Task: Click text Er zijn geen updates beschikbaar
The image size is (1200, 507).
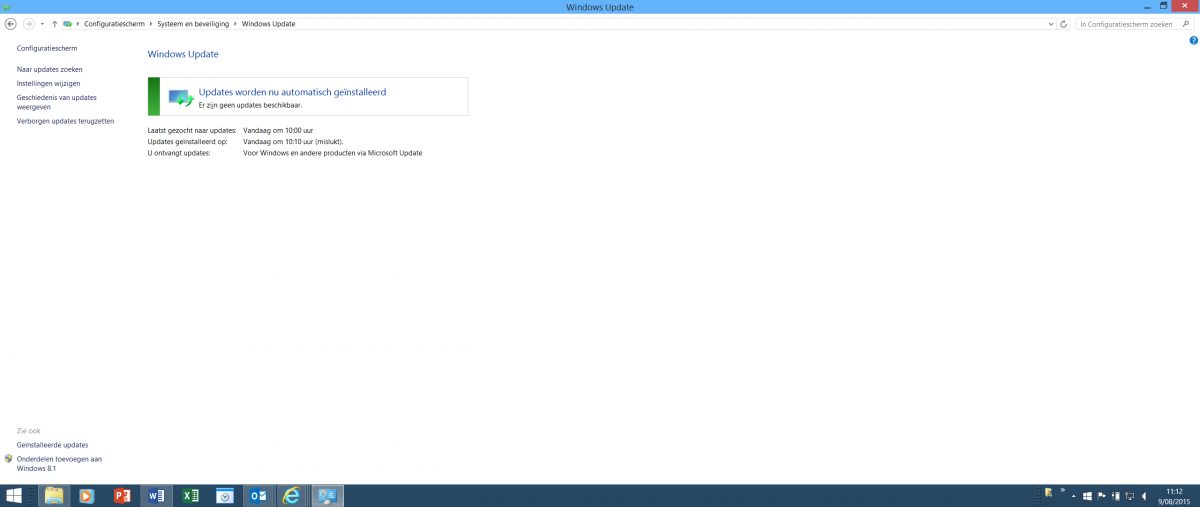Action: [x=250, y=104]
